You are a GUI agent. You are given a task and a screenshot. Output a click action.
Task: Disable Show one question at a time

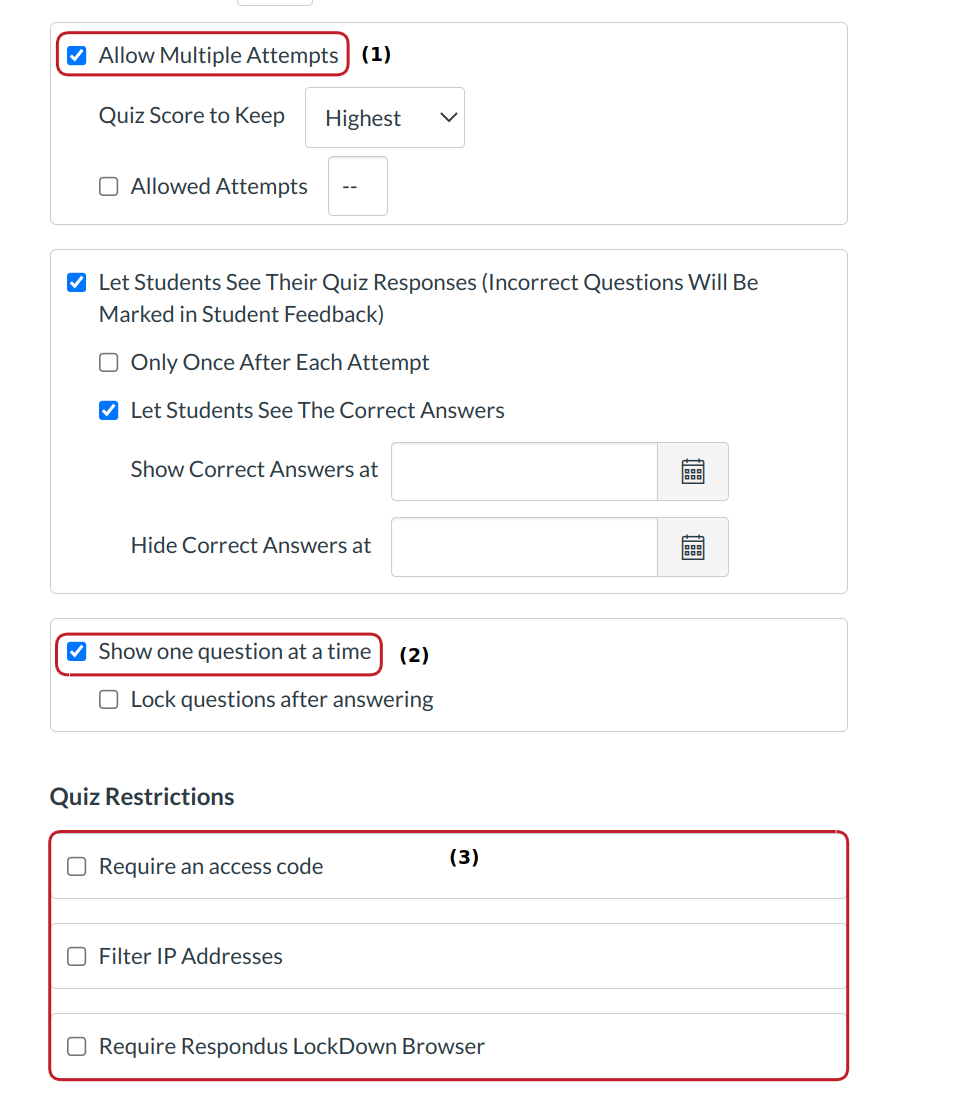pyautogui.click(x=77, y=653)
